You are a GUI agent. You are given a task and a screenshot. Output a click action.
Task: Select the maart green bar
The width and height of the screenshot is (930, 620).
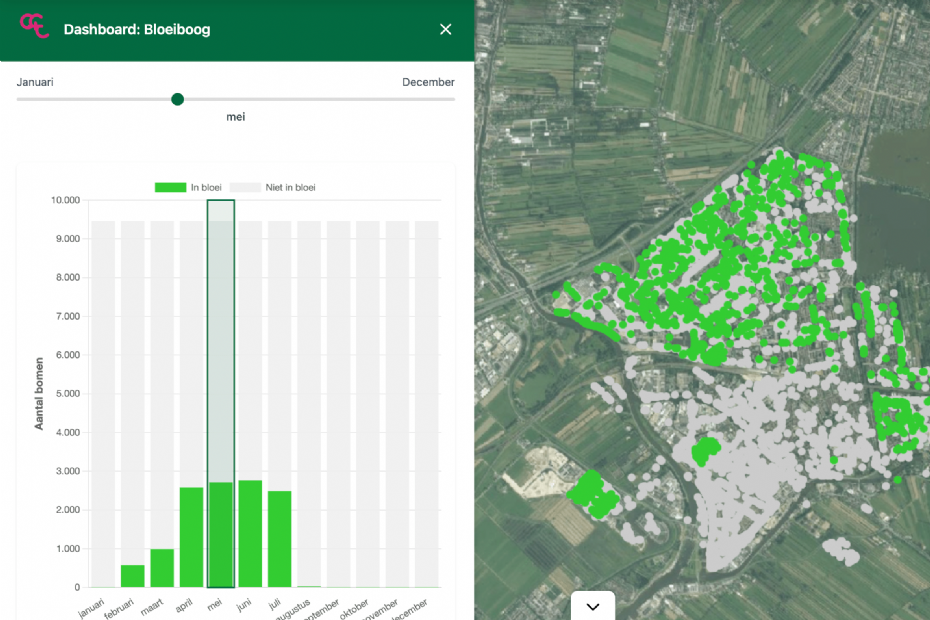[162, 568]
